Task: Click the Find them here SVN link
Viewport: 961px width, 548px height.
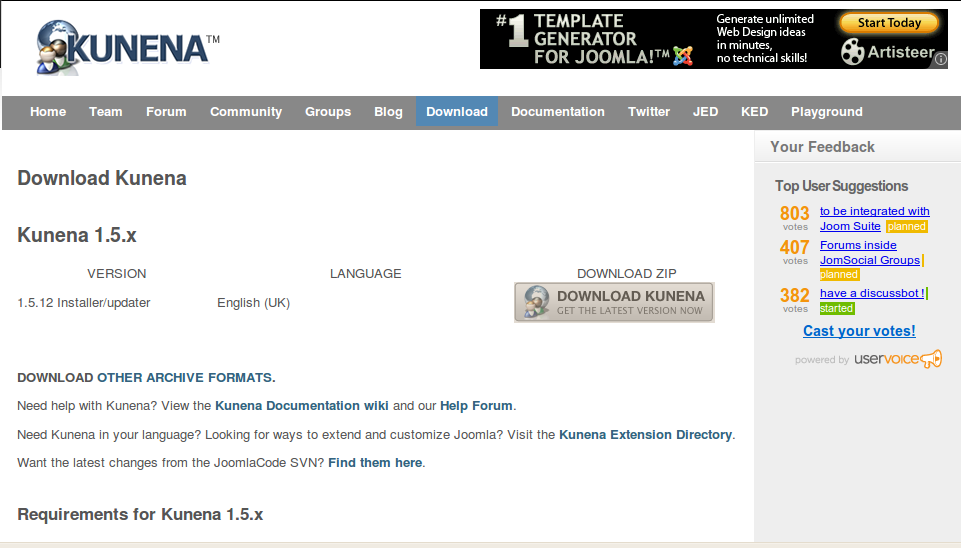Action: 375,463
